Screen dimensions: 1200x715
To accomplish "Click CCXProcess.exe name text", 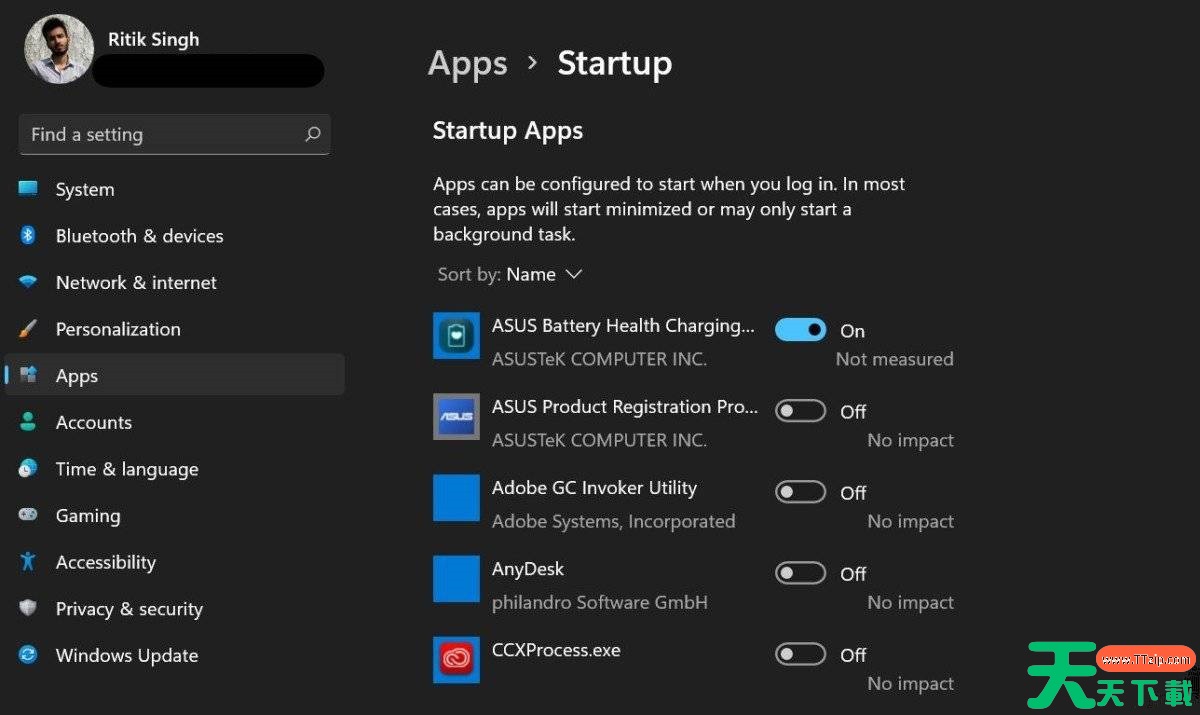I will click(x=556, y=649).
